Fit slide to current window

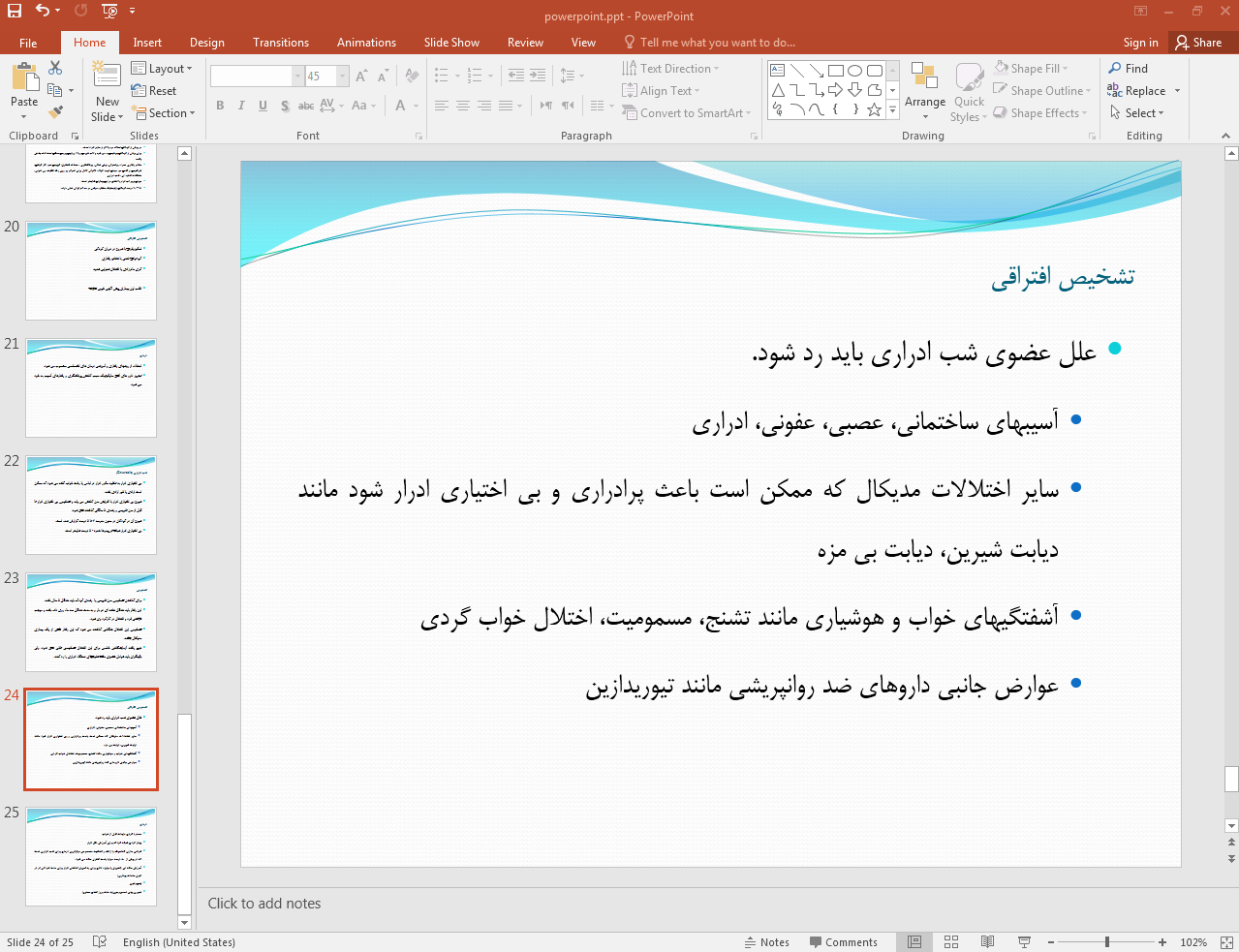point(1226,941)
